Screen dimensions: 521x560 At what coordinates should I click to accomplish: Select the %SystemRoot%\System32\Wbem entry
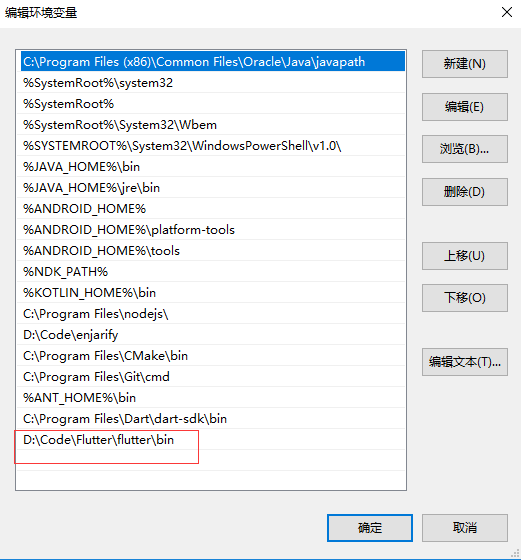coord(211,125)
